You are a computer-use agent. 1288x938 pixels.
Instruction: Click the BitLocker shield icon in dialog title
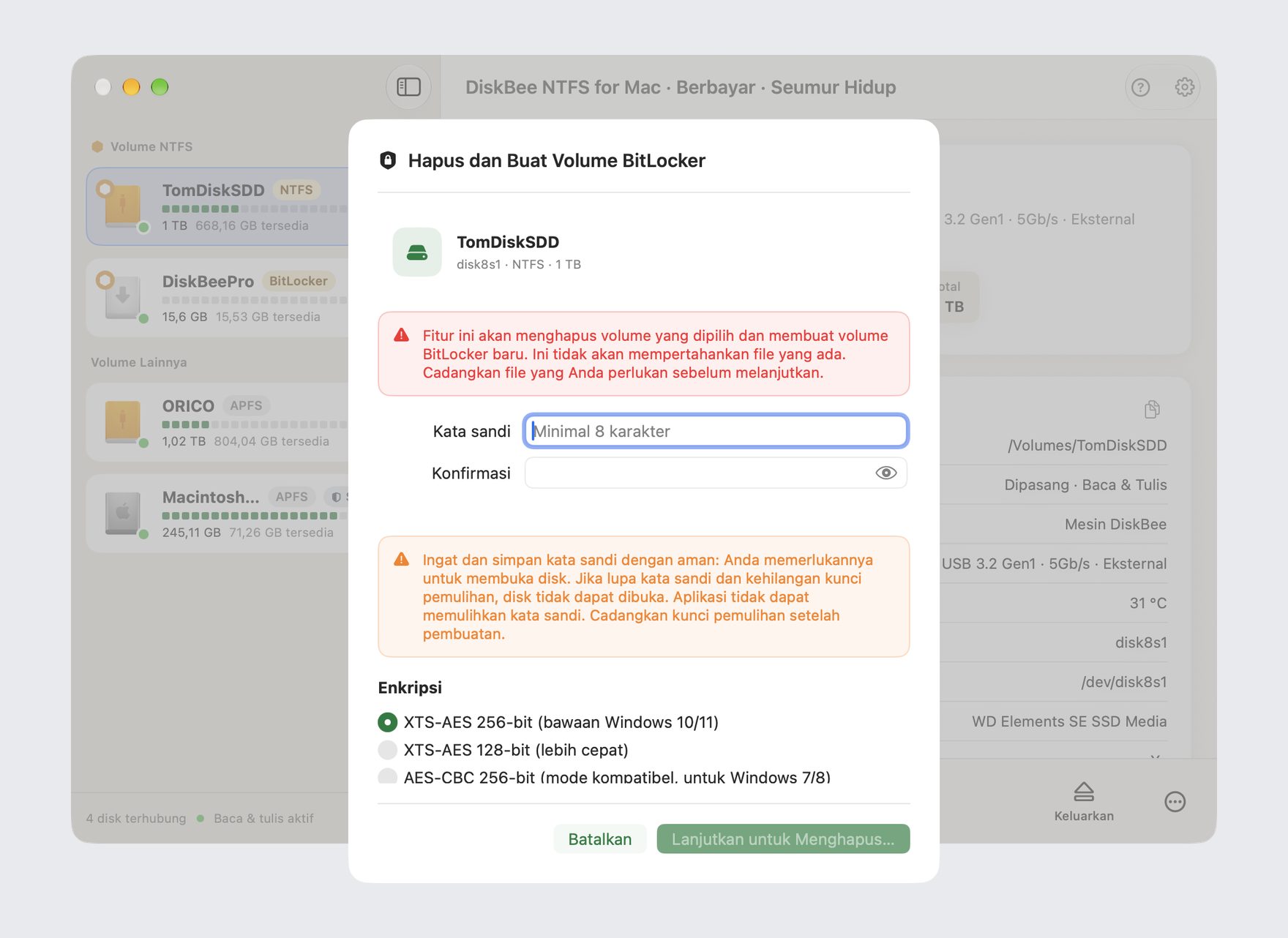click(x=388, y=160)
